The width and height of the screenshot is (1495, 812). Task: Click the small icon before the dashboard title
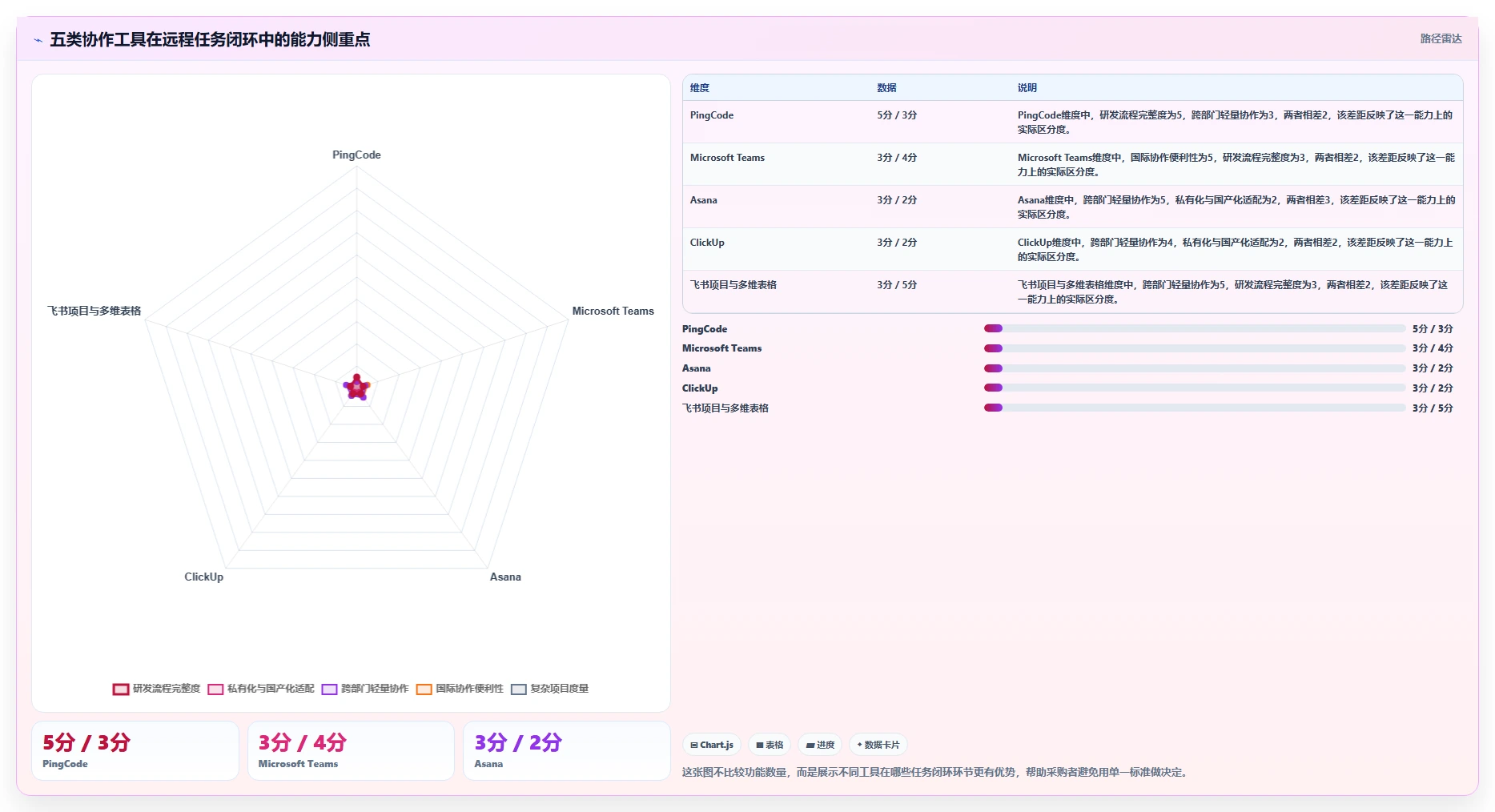click(38, 40)
